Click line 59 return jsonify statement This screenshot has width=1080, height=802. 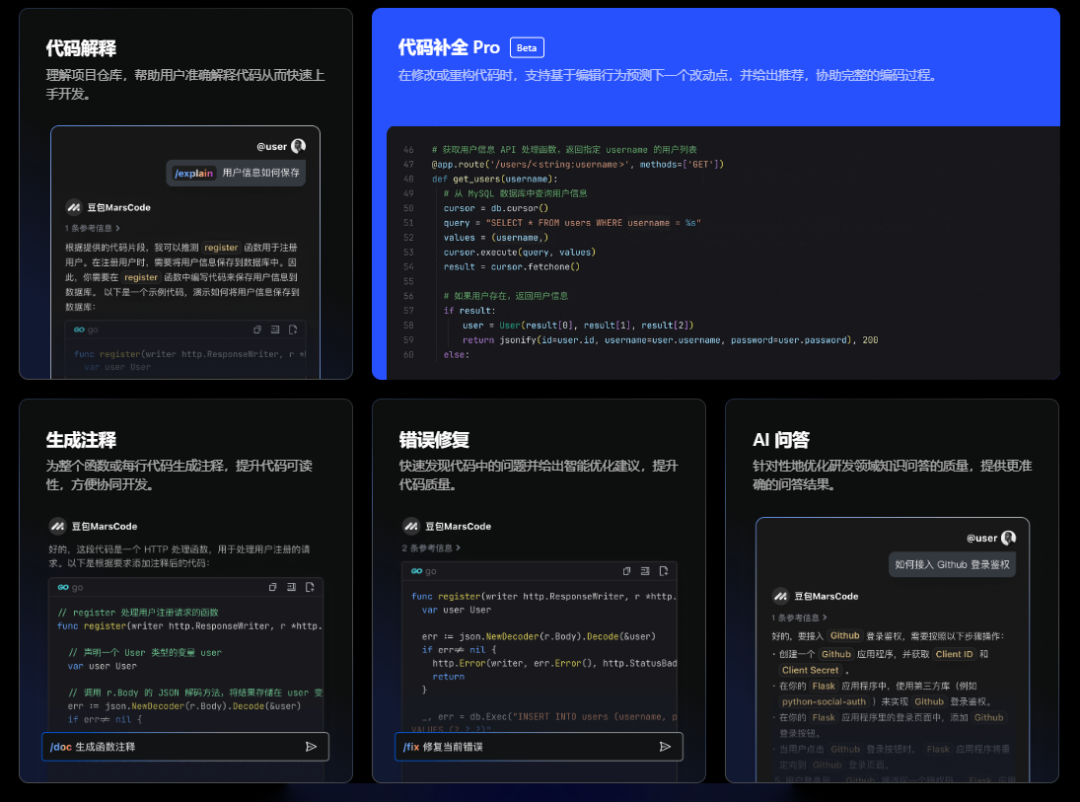click(x=669, y=340)
